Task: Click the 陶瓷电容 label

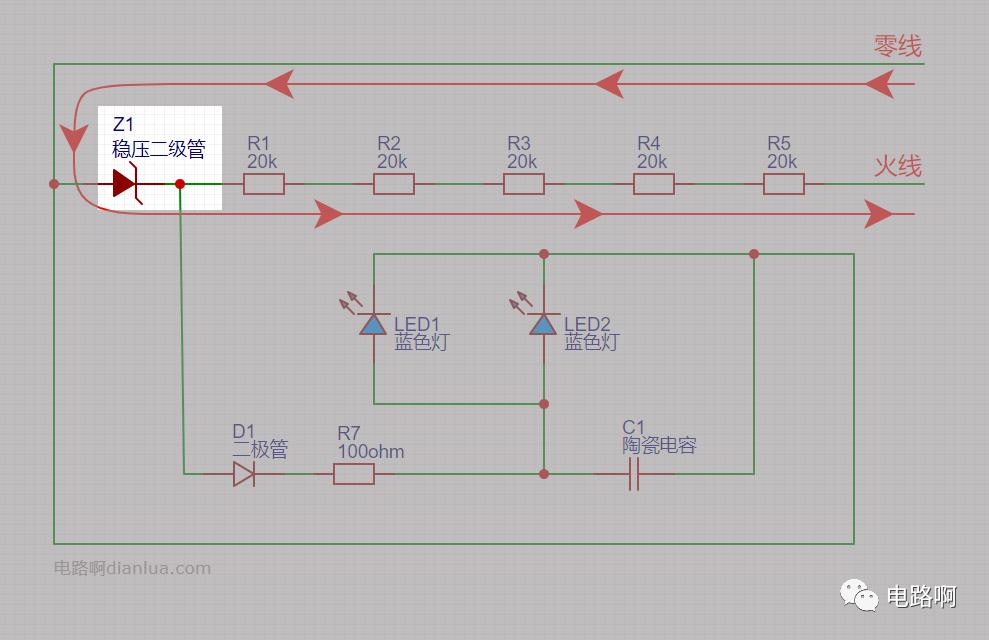Action: [659, 445]
